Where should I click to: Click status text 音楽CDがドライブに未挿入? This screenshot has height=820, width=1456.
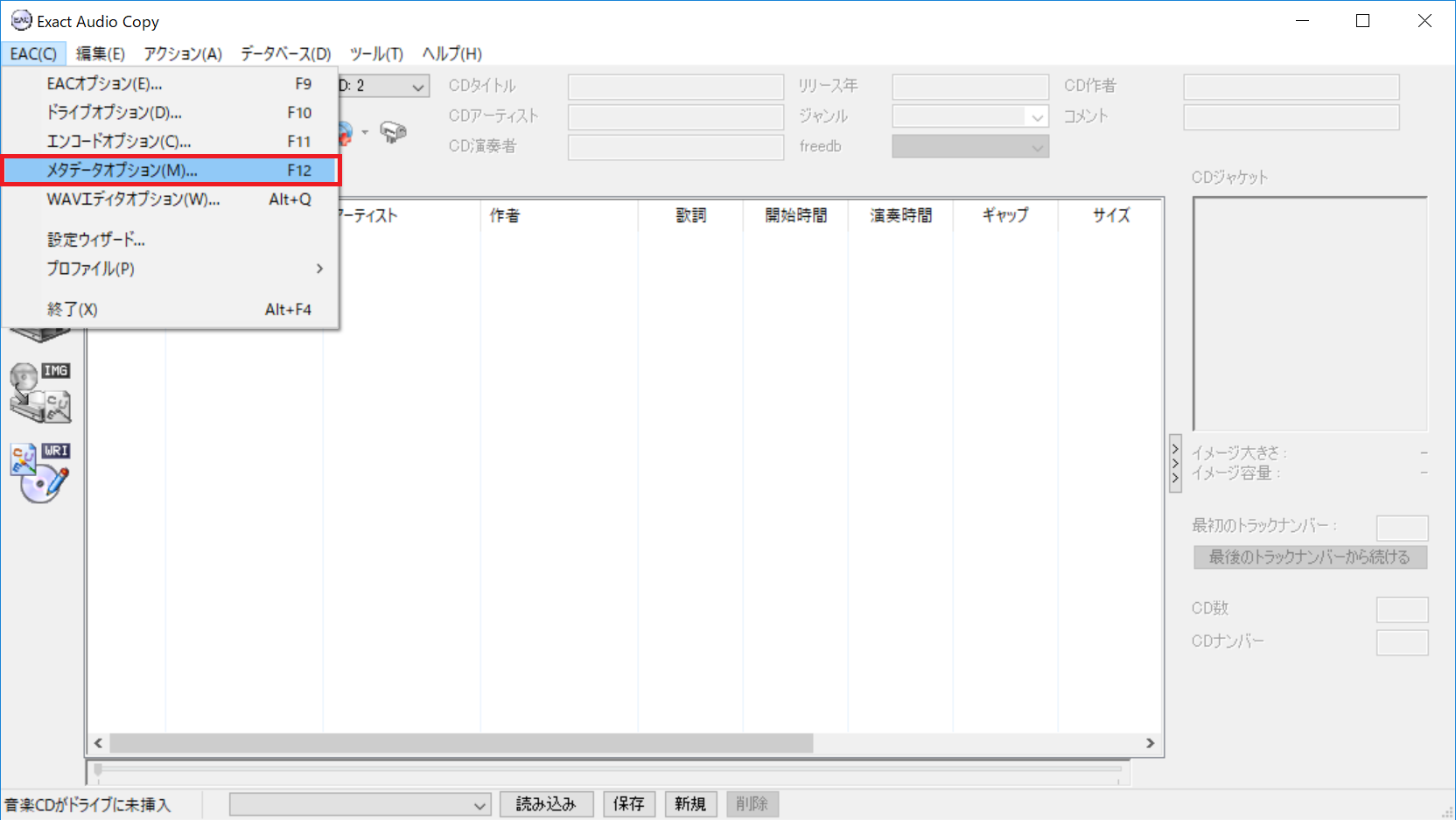coord(87,805)
